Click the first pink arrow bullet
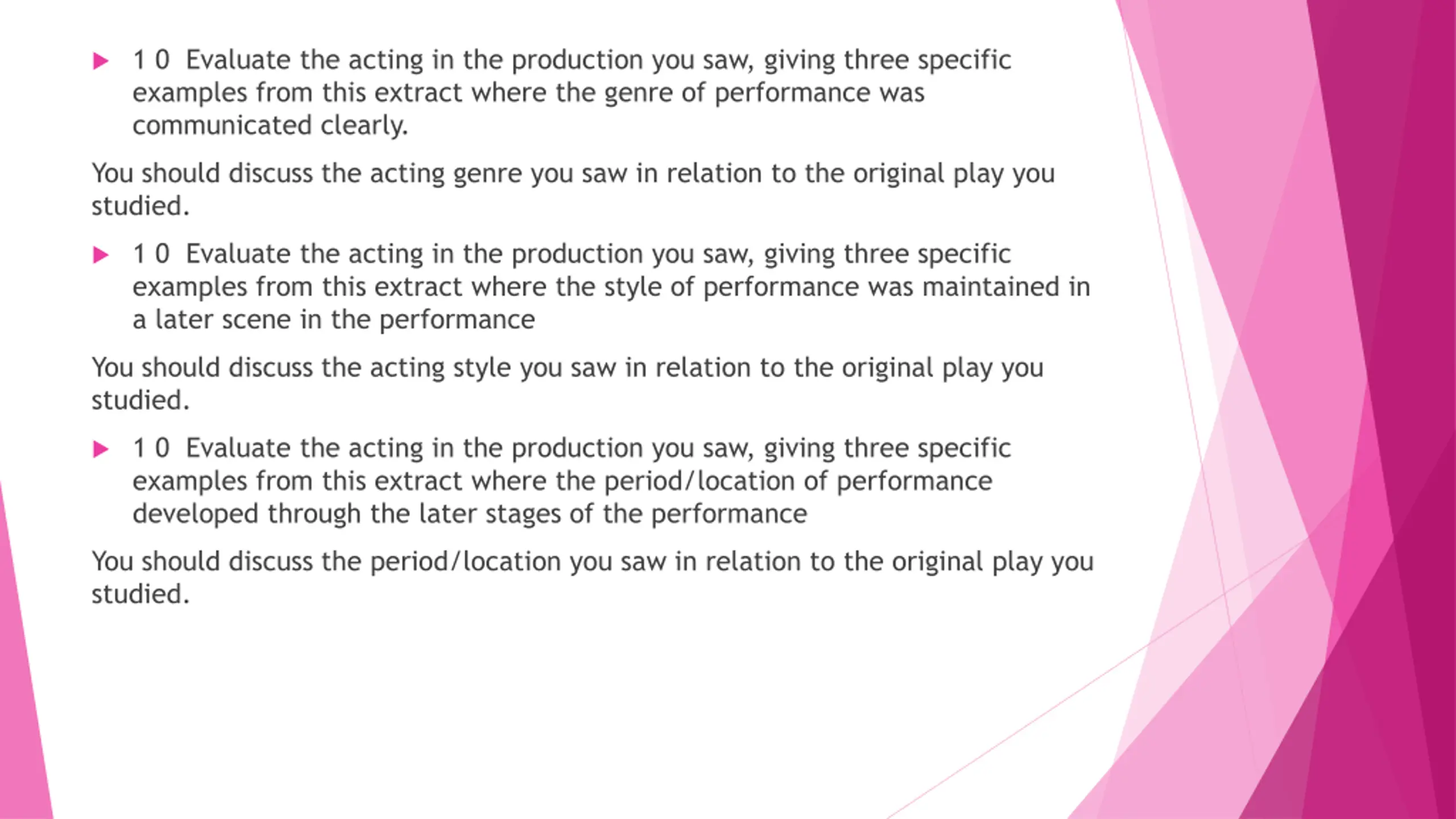The height and width of the screenshot is (819, 1456). click(101, 61)
